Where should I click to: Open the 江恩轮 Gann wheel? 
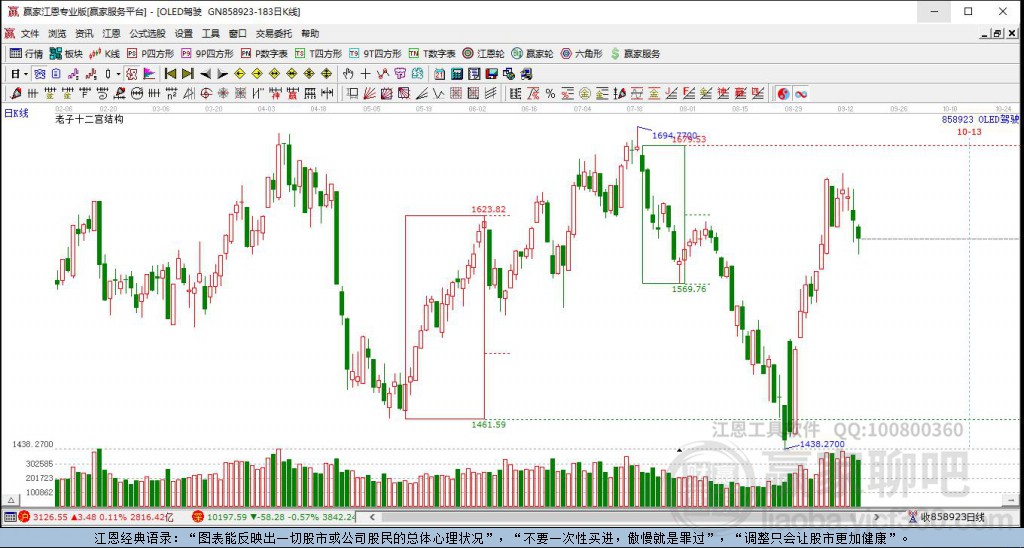[x=483, y=54]
